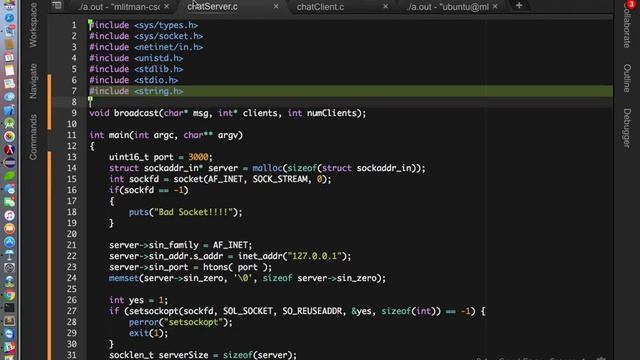
Task: Click on the 'void broadcast' declaration
Action: pos(228,113)
